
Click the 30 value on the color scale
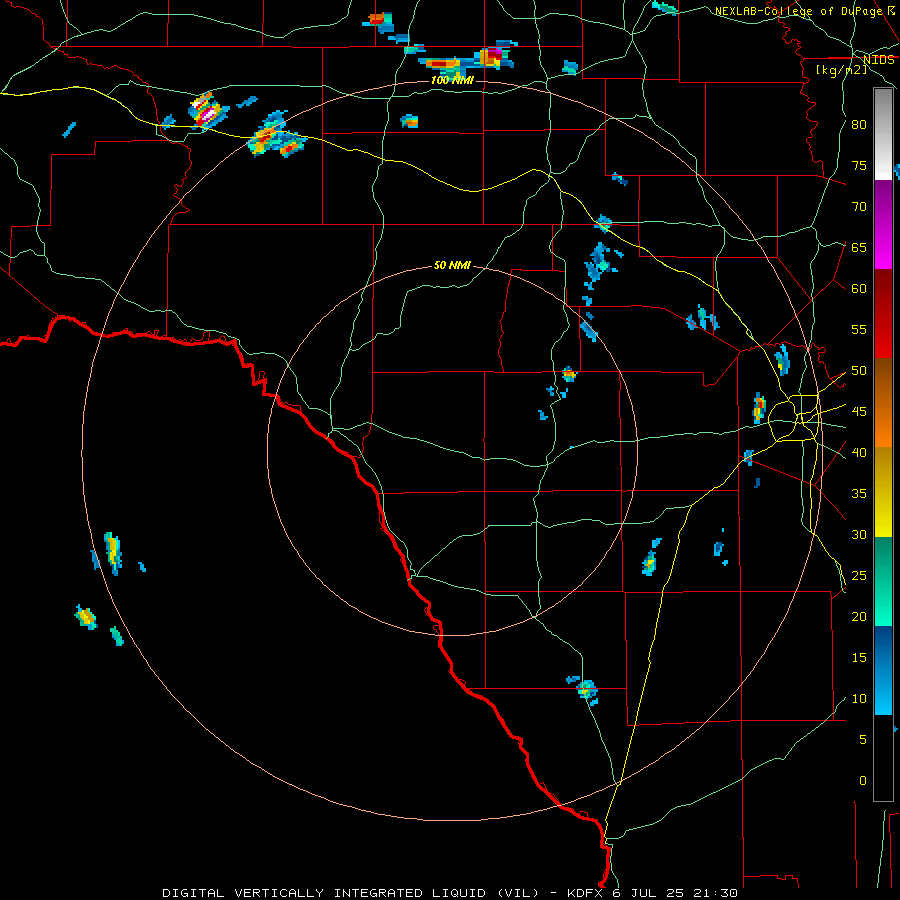[x=859, y=535]
